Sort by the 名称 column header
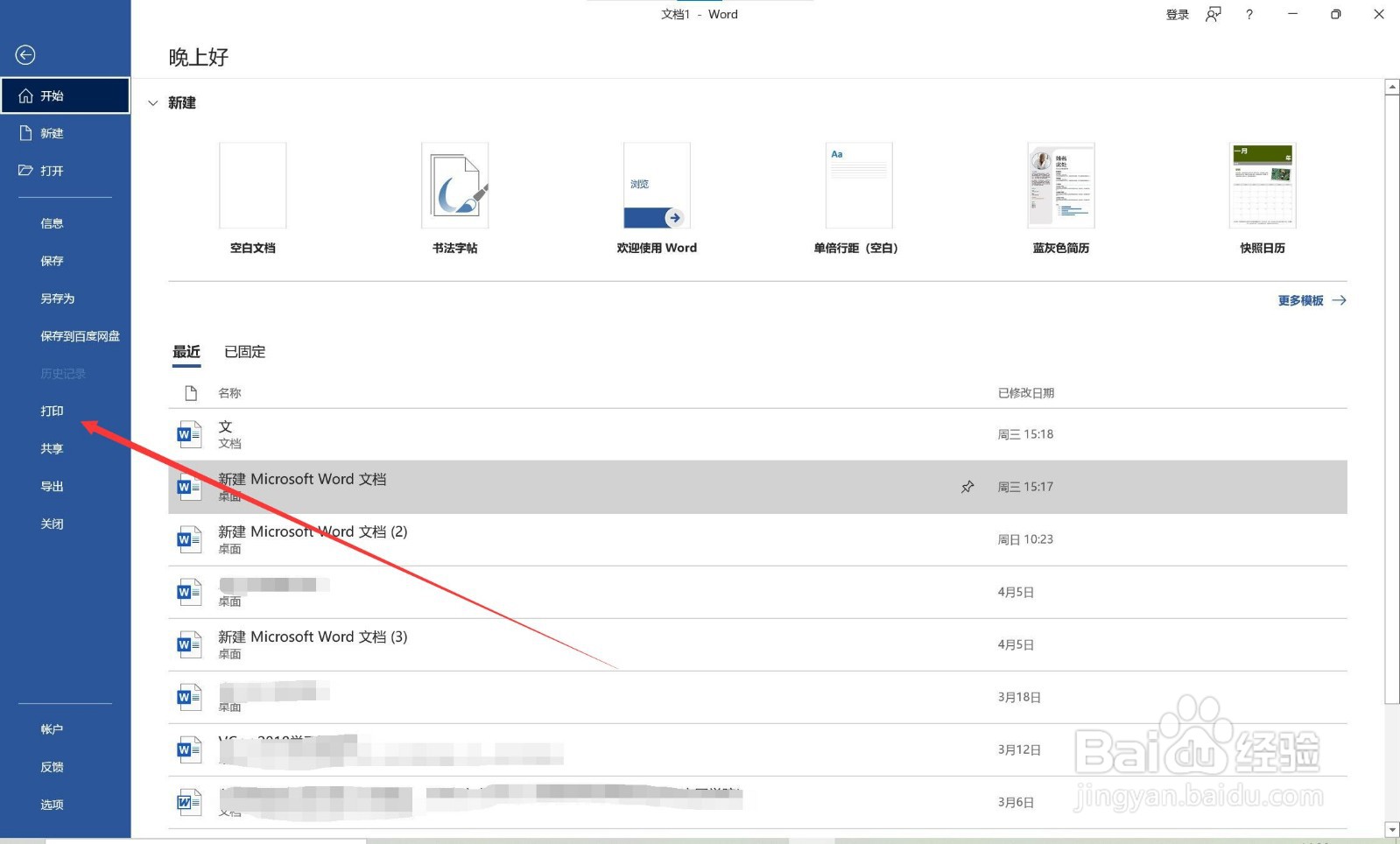The width and height of the screenshot is (1400, 844). pos(229,393)
